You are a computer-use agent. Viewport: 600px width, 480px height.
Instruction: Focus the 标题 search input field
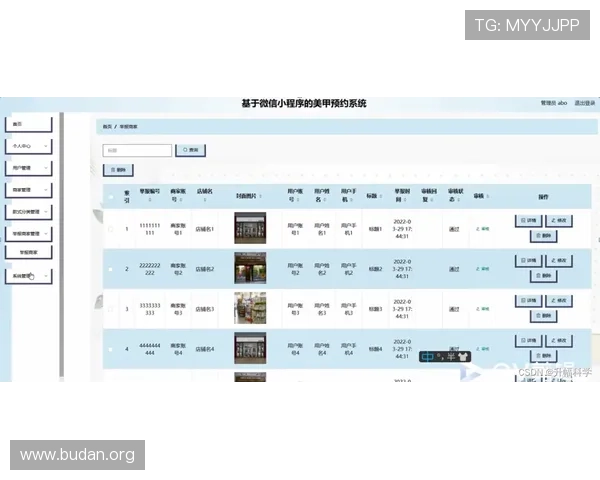(x=138, y=150)
